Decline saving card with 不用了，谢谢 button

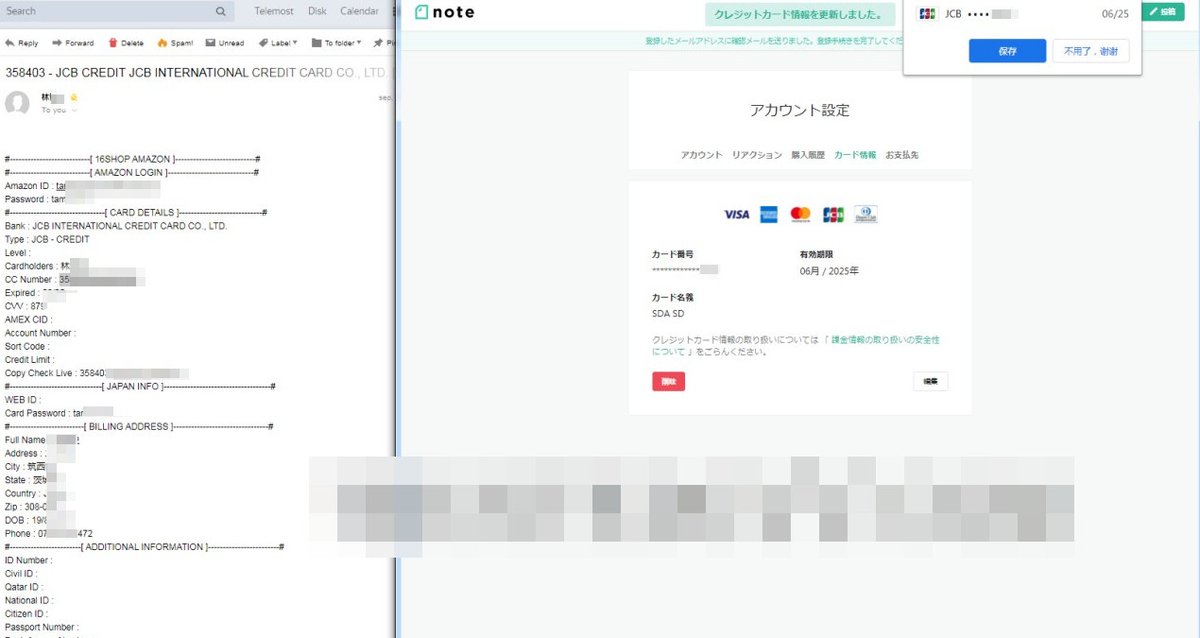pyautogui.click(x=1090, y=51)
